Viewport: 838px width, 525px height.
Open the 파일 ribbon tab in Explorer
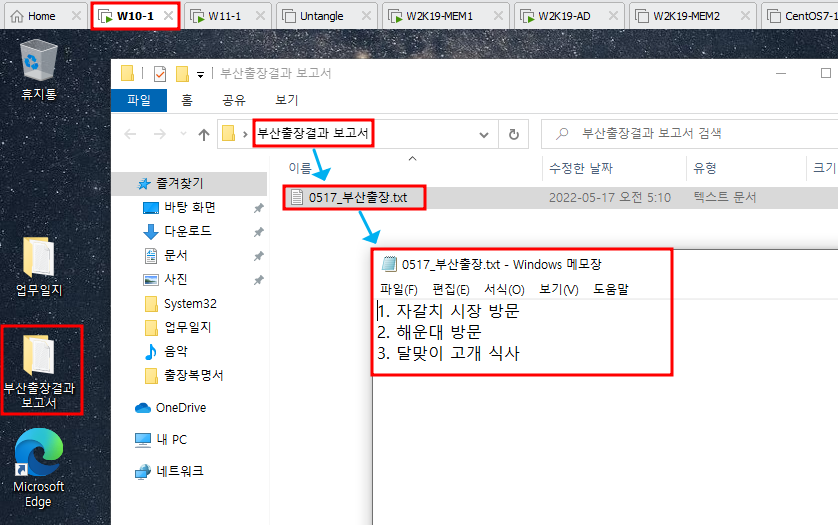click(139, 100)
